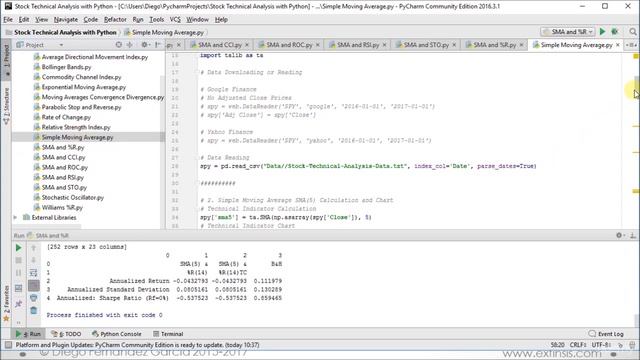Open Project panel settings gear
This screenshot has height=360, width=640.
pos(145,45)
